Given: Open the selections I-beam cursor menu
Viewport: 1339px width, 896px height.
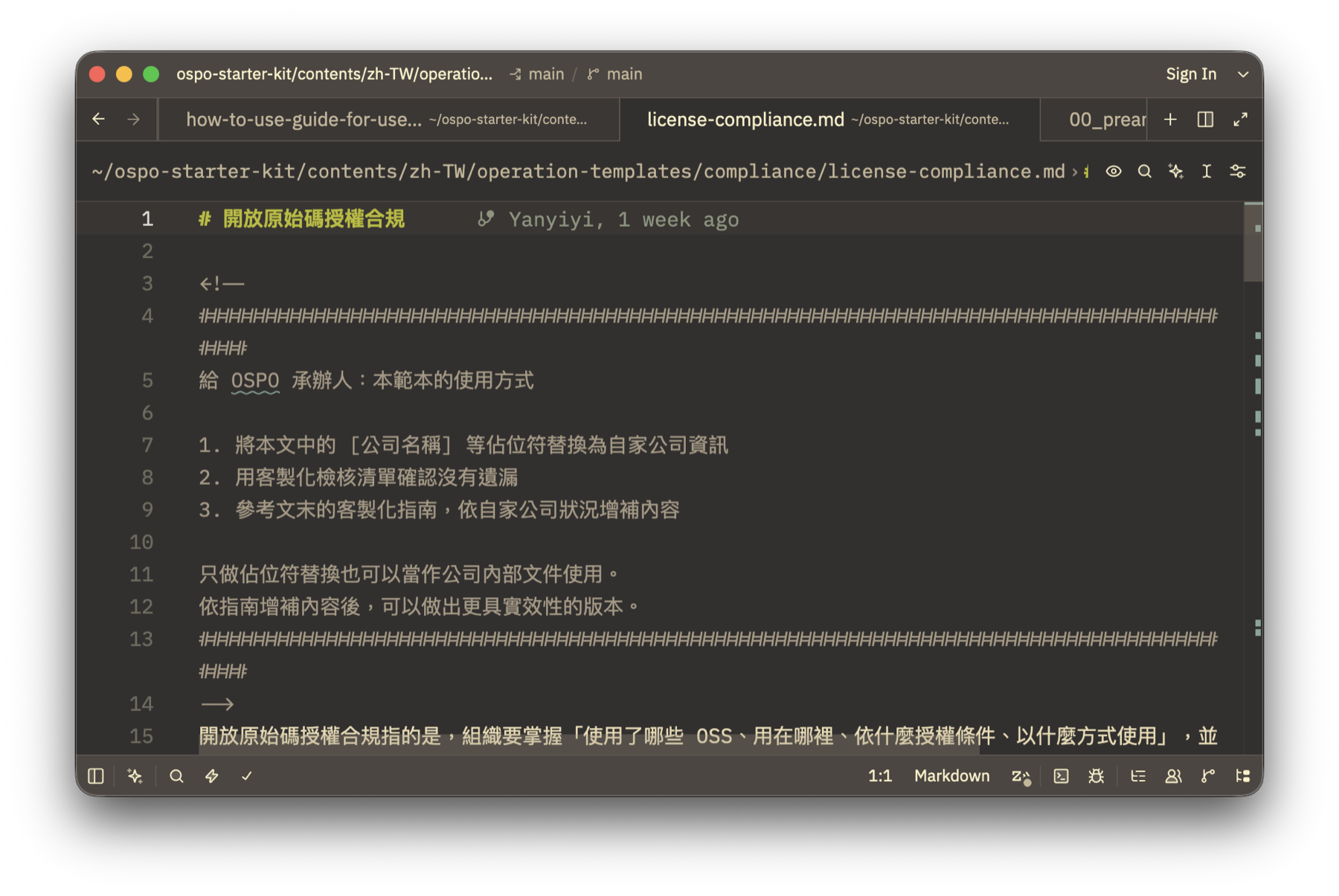Looking at the screenshot, I should point(1207,172).
